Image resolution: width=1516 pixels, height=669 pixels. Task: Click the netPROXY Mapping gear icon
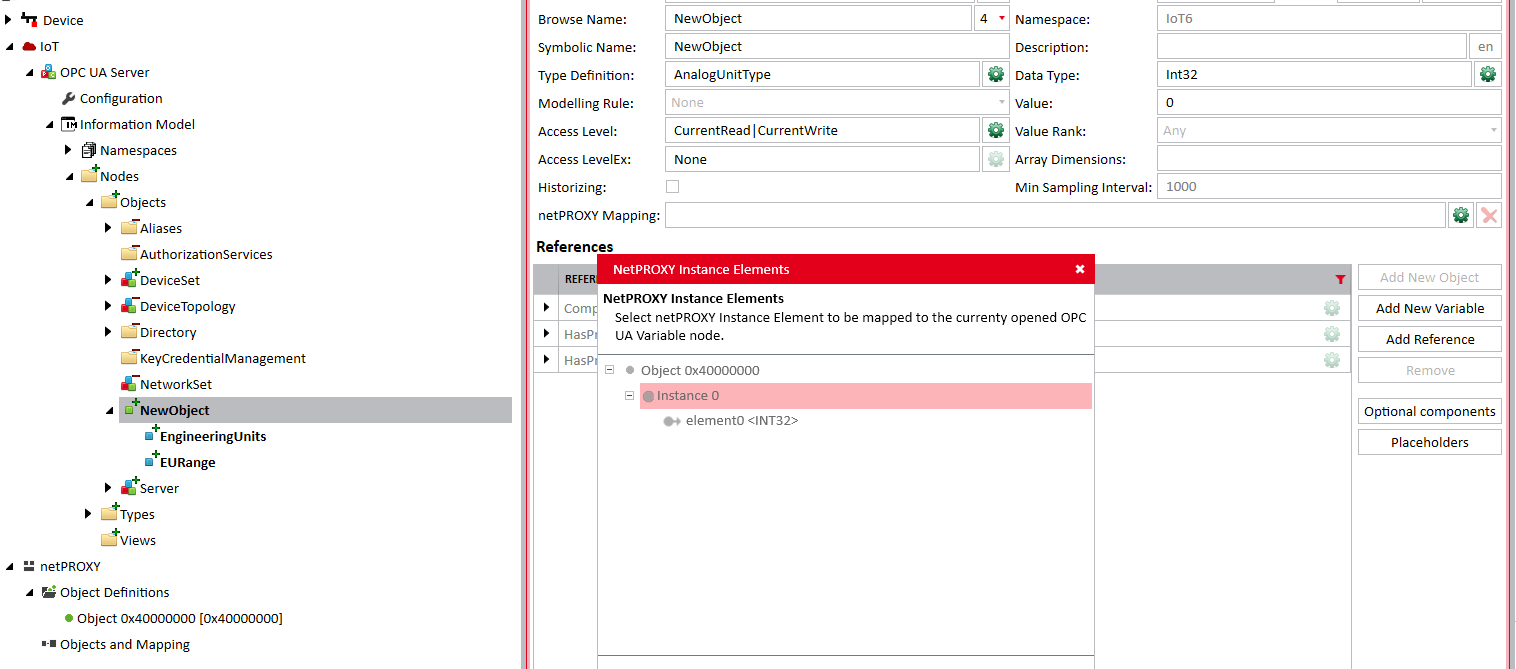click(x=1460, y=215)
